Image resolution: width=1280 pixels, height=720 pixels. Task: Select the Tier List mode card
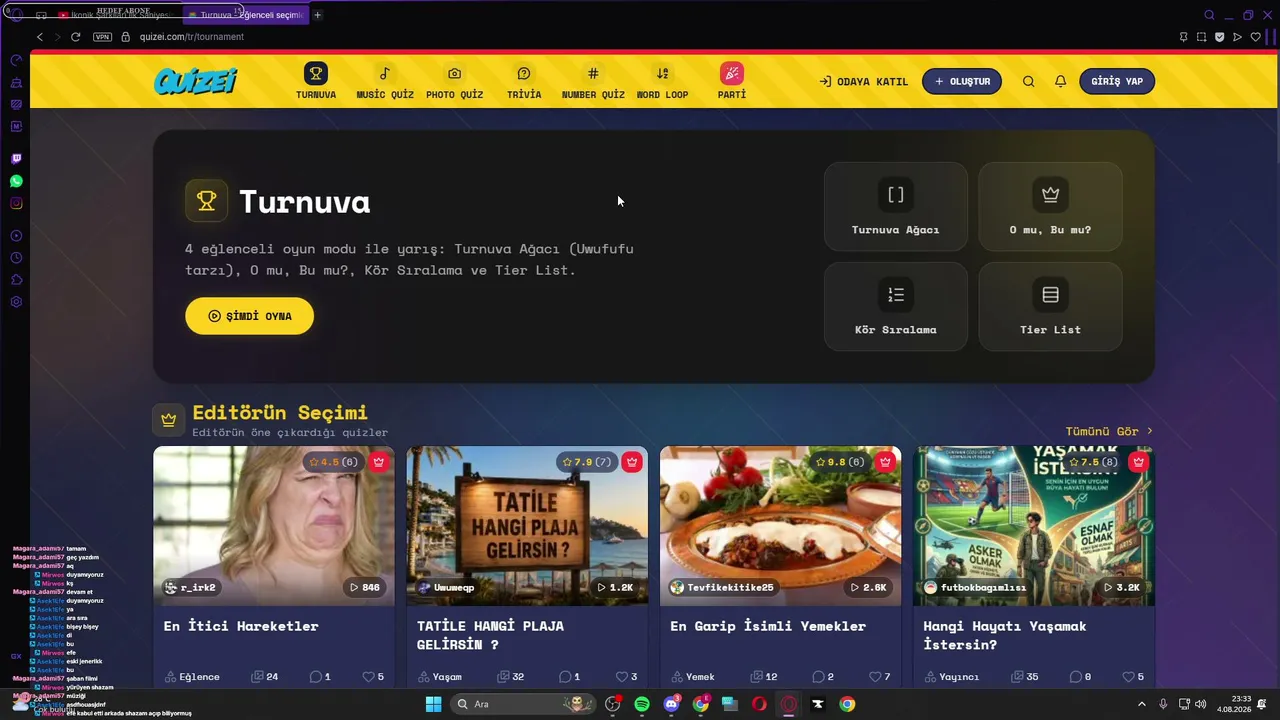tap(1050, 306)
